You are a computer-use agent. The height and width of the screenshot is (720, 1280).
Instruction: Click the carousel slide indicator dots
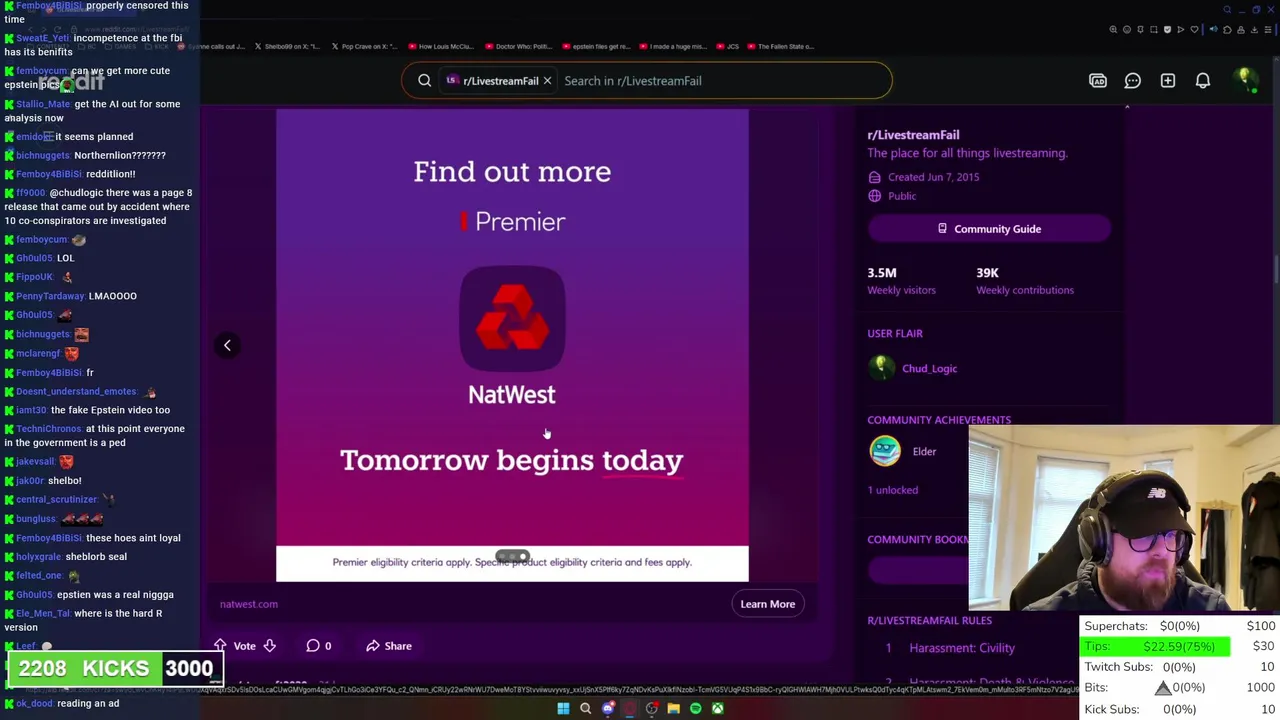coord(512,557)
